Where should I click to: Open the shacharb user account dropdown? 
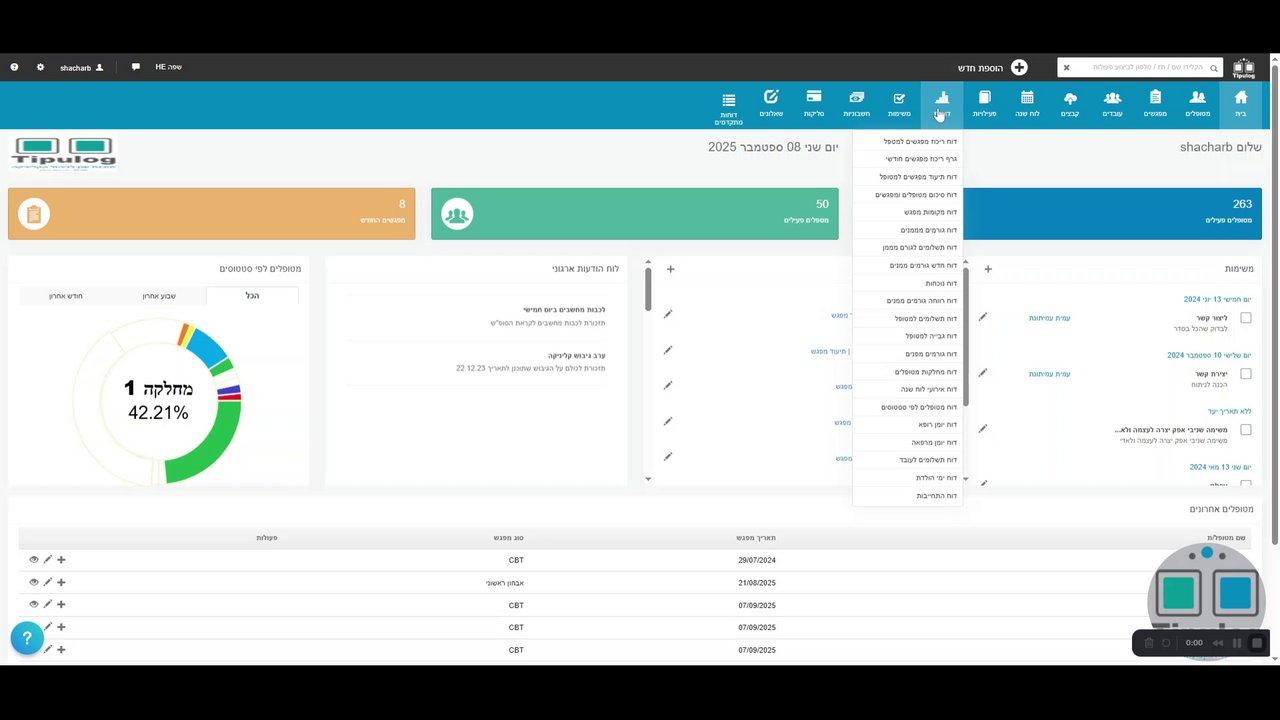[x=81, y=68]
